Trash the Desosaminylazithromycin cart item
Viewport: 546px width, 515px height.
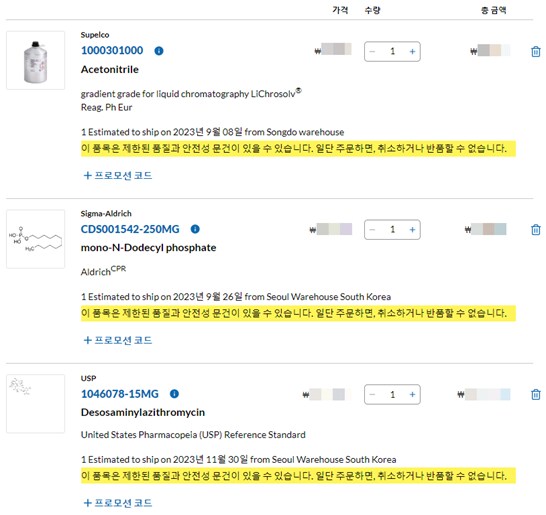click(536, 395)
